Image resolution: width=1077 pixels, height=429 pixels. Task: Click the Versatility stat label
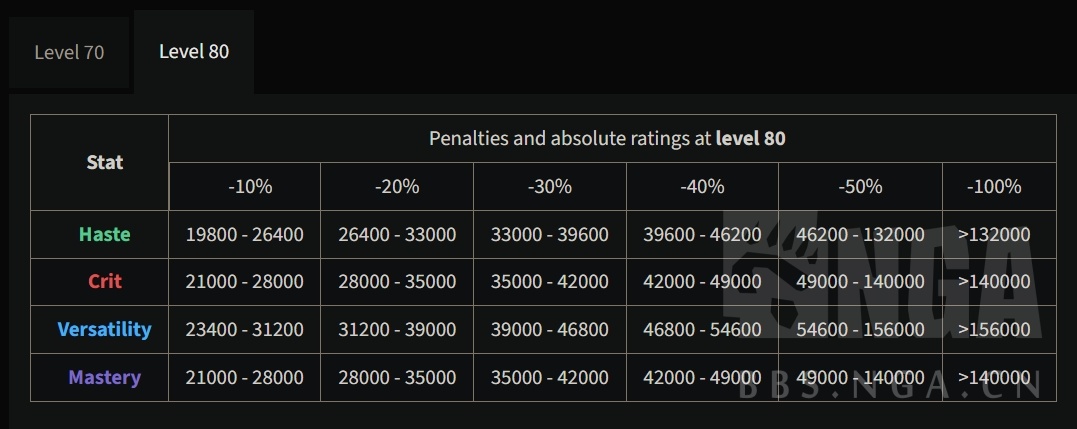[x=105, y=329]
